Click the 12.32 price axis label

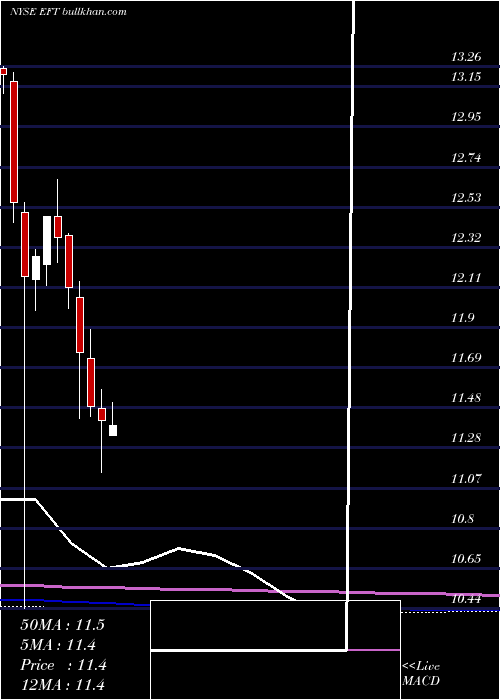tap(467, 238)
